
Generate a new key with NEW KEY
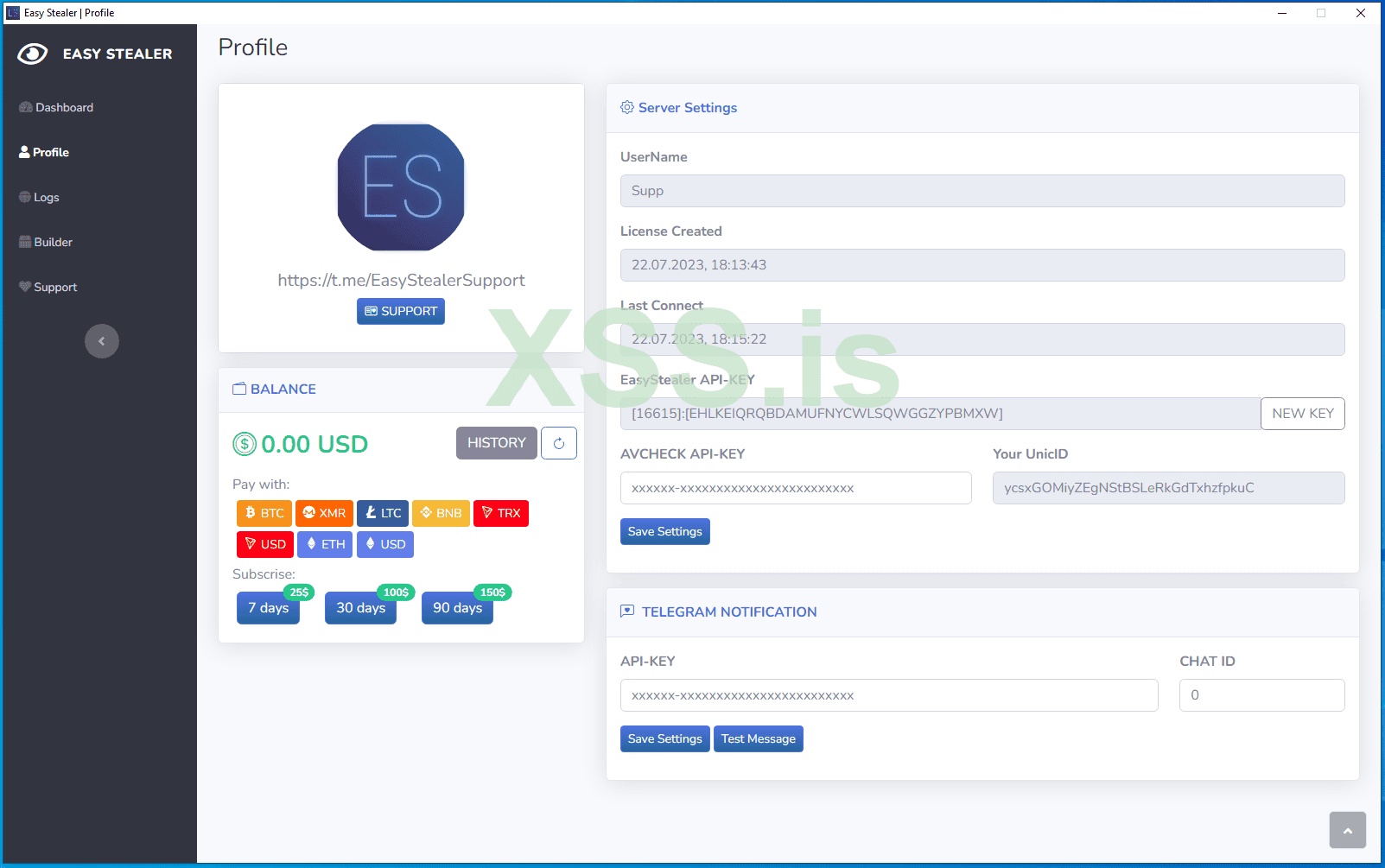(x=1303, y=414)
